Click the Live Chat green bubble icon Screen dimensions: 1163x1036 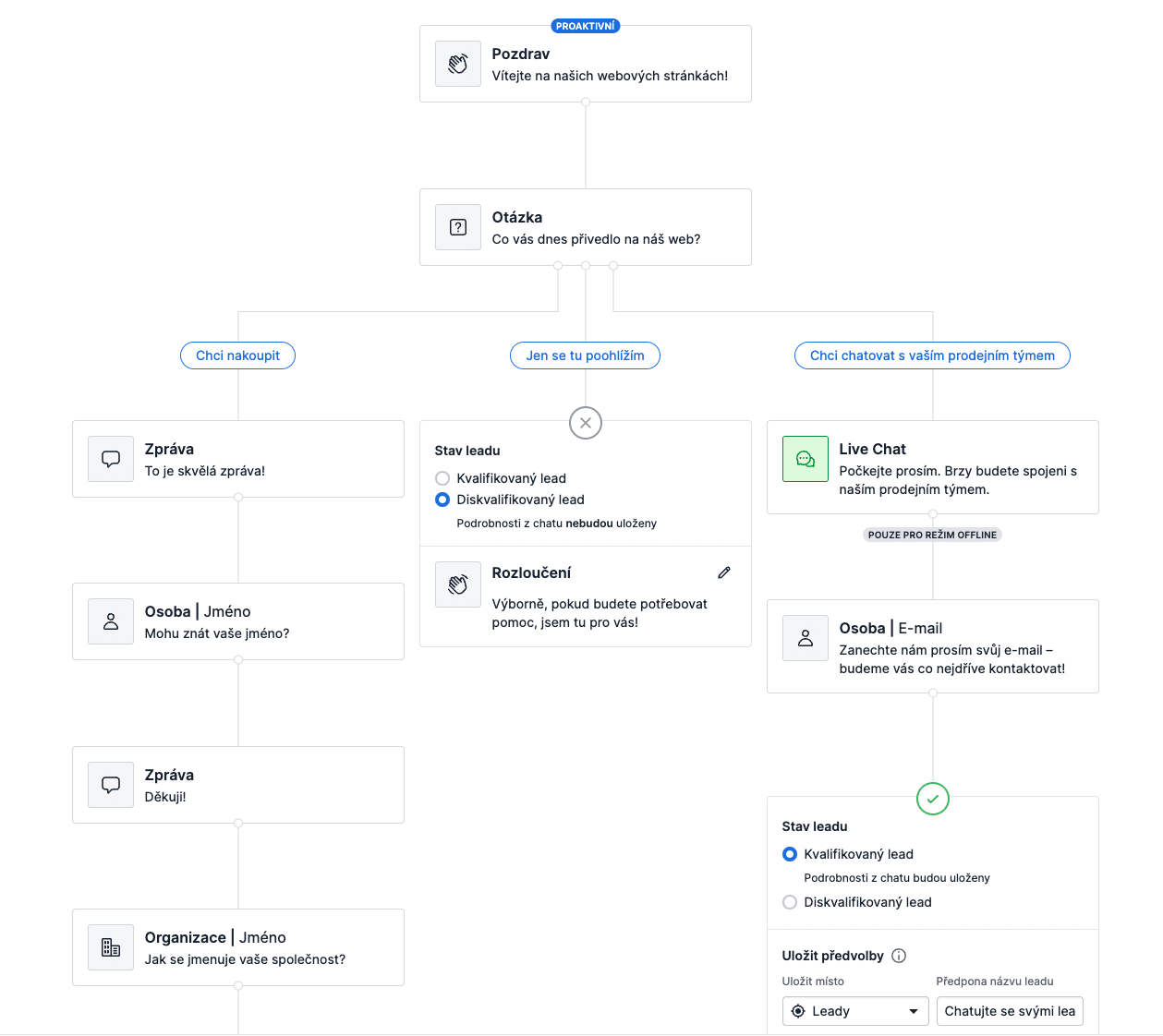pos(806,459)
